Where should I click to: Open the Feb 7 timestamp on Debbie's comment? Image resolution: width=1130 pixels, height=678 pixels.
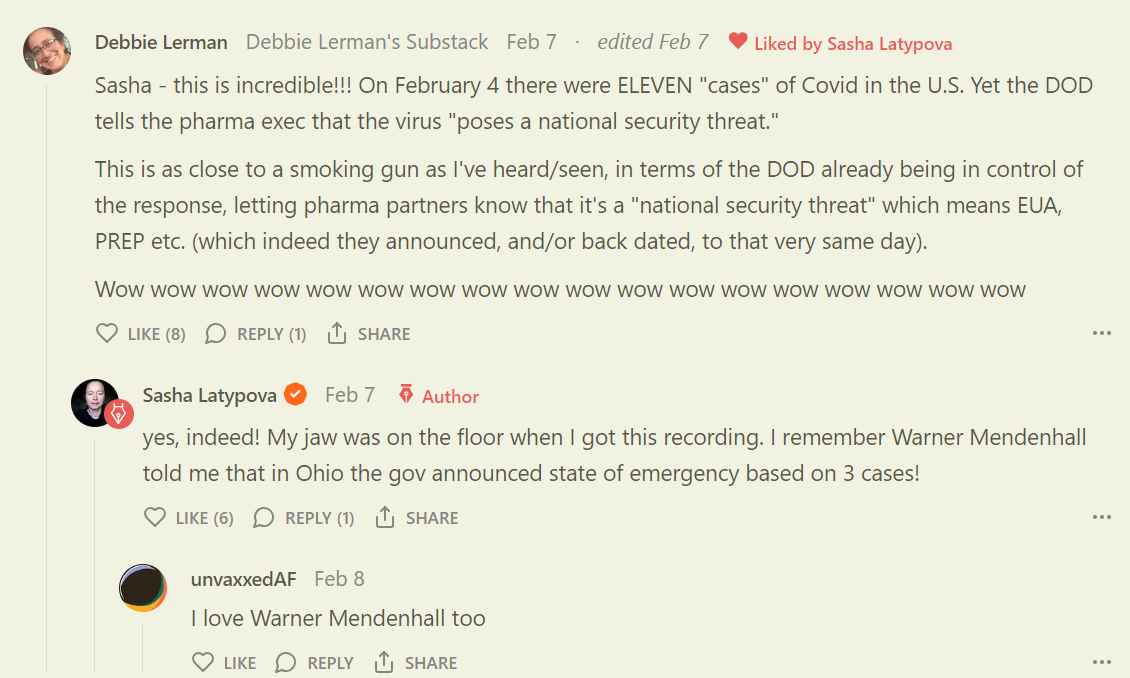click(x=531, y=42)
